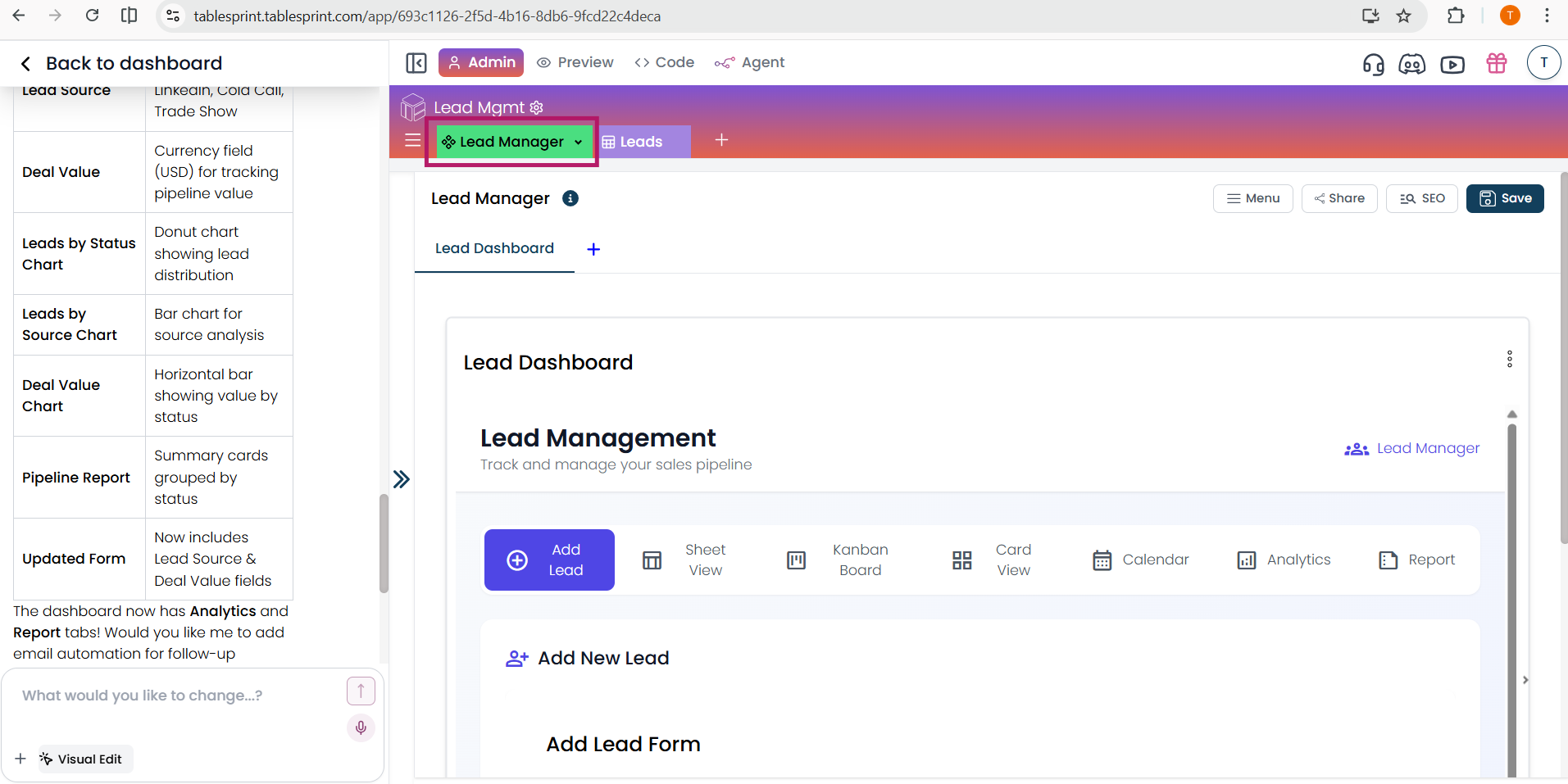This screenshot has height=784, width=1568.
Task: Switch to the Leads tab
Action: 640,142
